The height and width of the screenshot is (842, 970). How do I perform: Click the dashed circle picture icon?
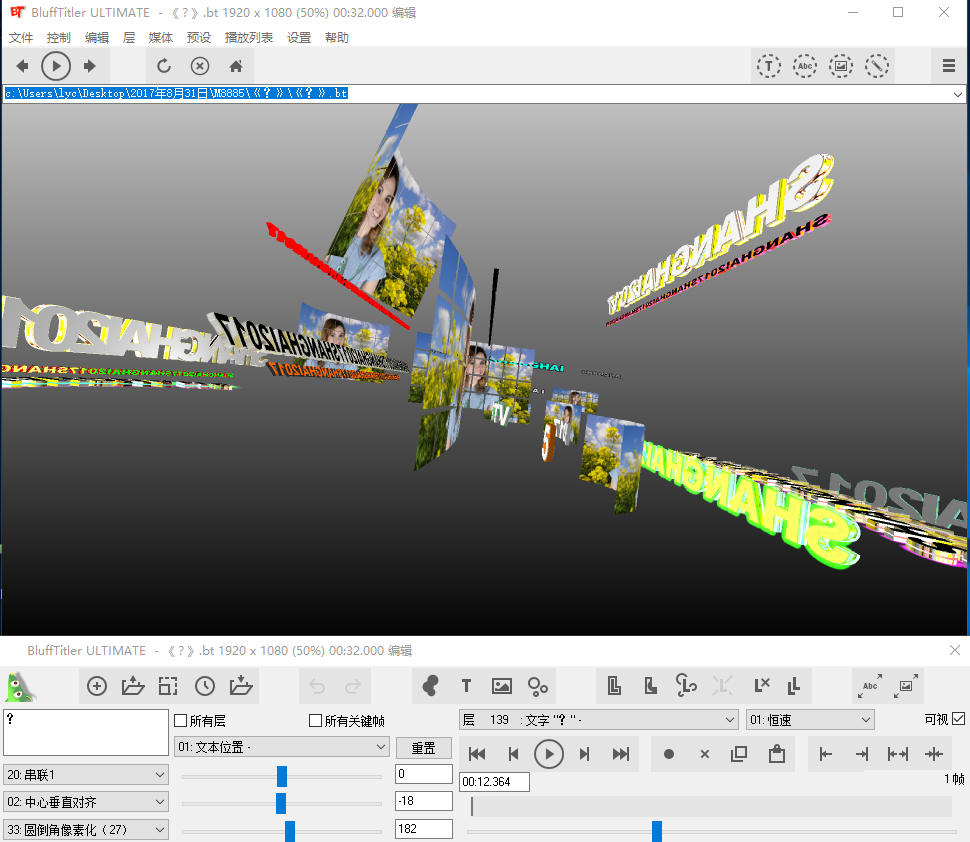click(841, 66)
